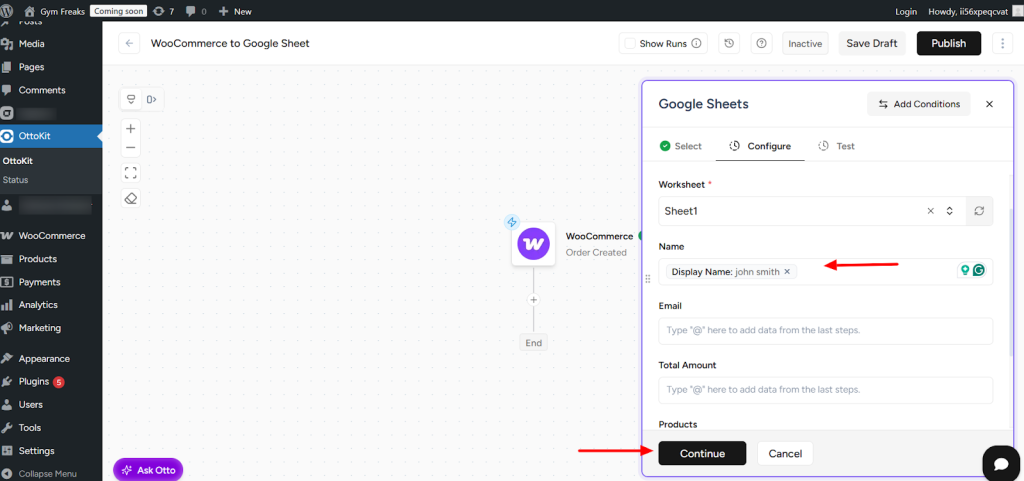Click the Publish button
1024x481 pixels.
coord(948,43)
